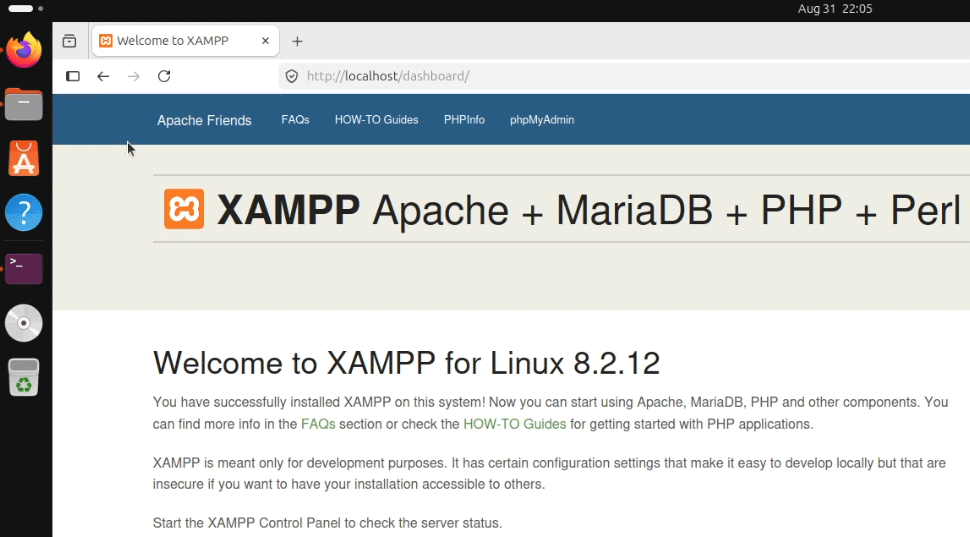
Task: Open Firefox from the Ubuntu dock
Action: [24, 49]
